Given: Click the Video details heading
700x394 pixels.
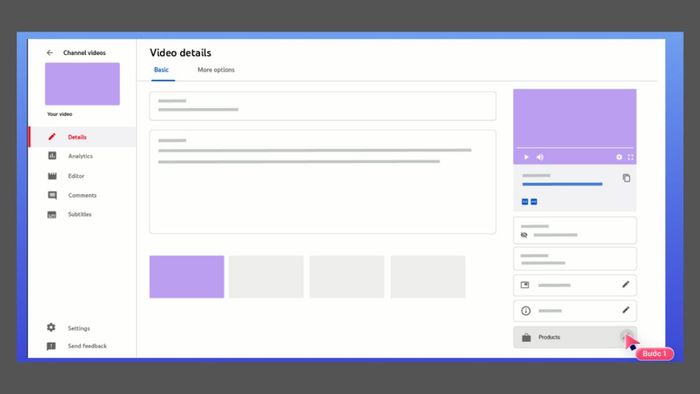Looking at the screenshot, I should click(x=180, y=53).
